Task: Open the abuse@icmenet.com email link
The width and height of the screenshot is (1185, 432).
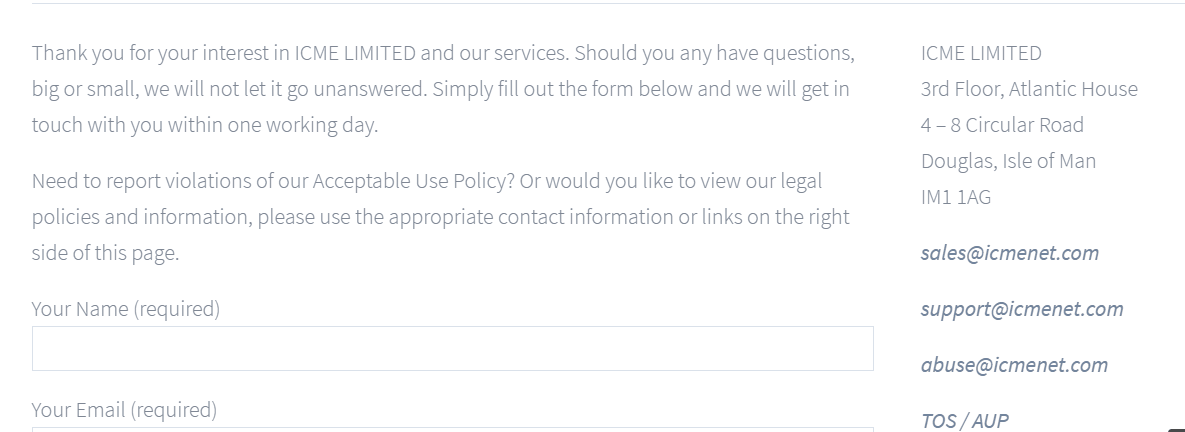Action: 1014,365
